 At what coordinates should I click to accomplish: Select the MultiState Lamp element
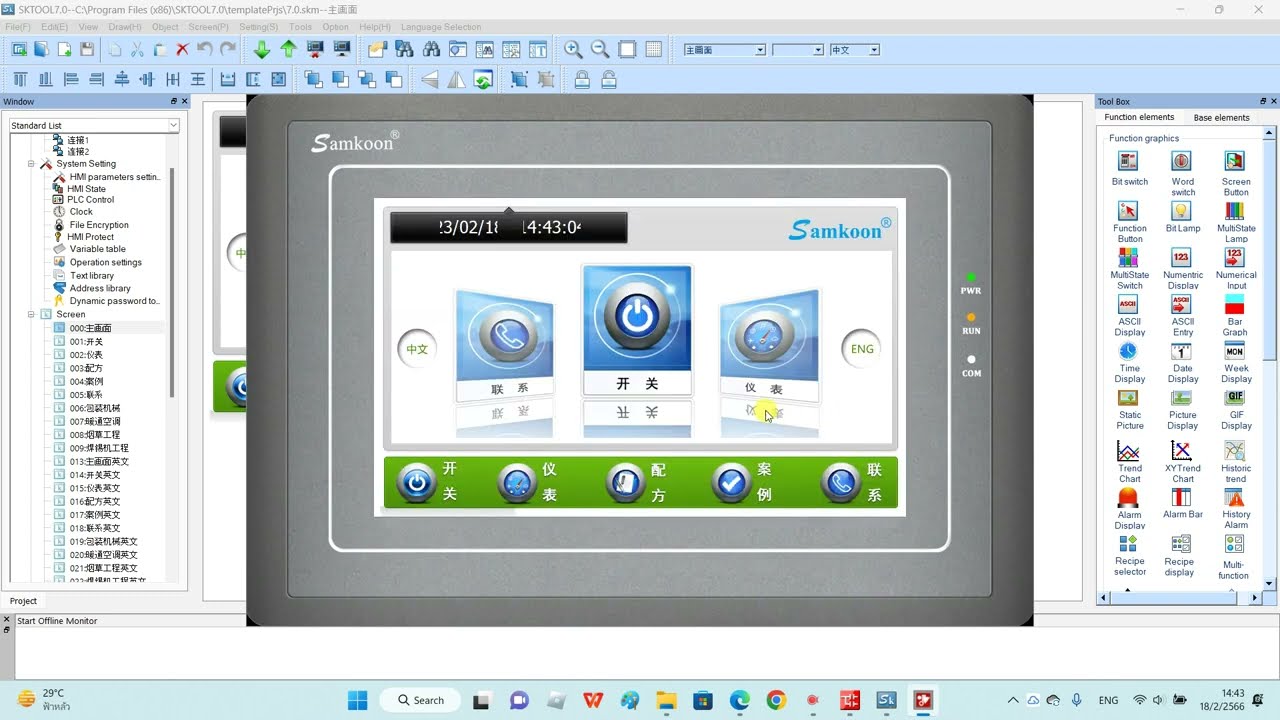click(1235, 221)
